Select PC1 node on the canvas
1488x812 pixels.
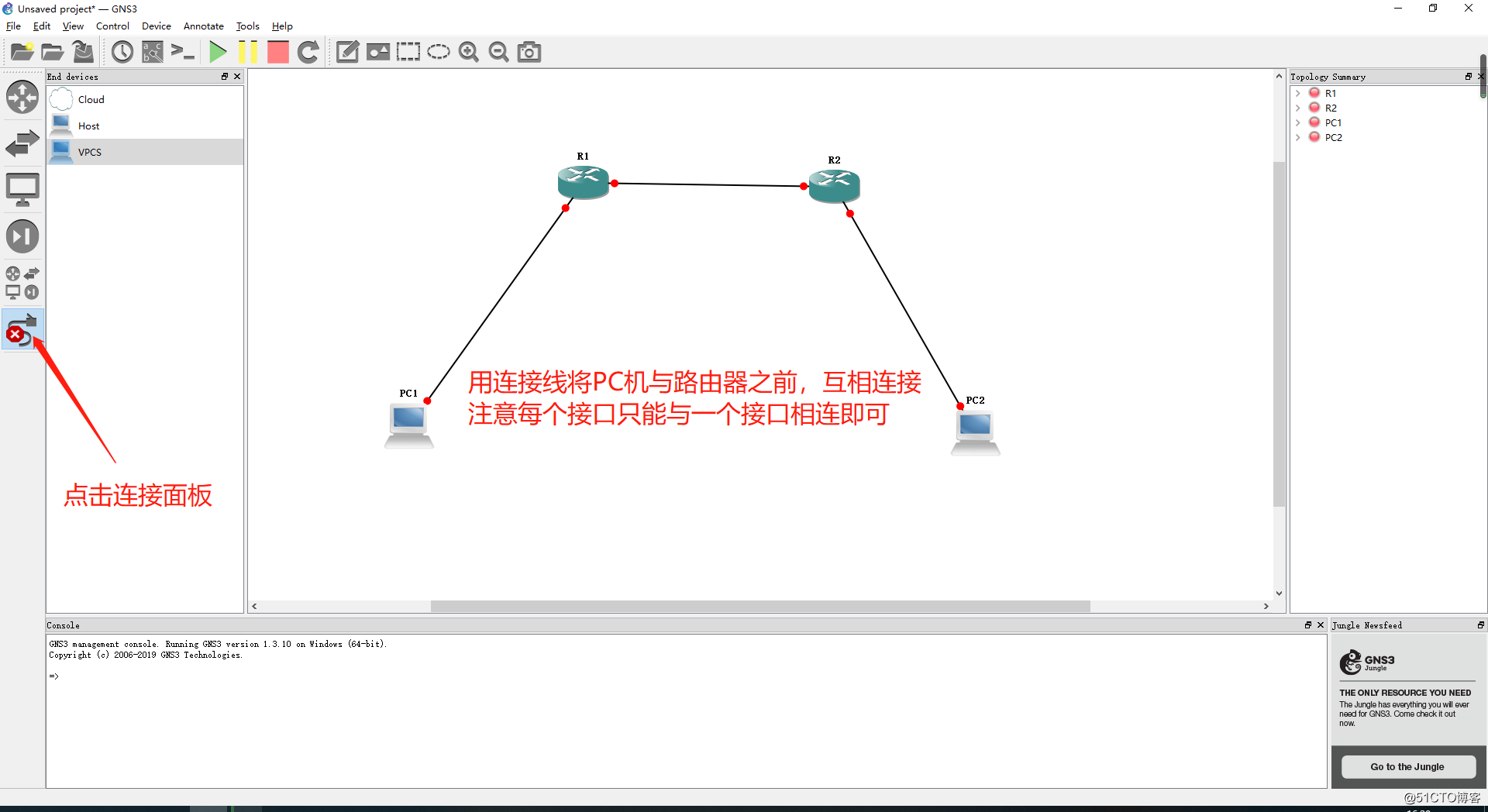(x=409, y=427)
